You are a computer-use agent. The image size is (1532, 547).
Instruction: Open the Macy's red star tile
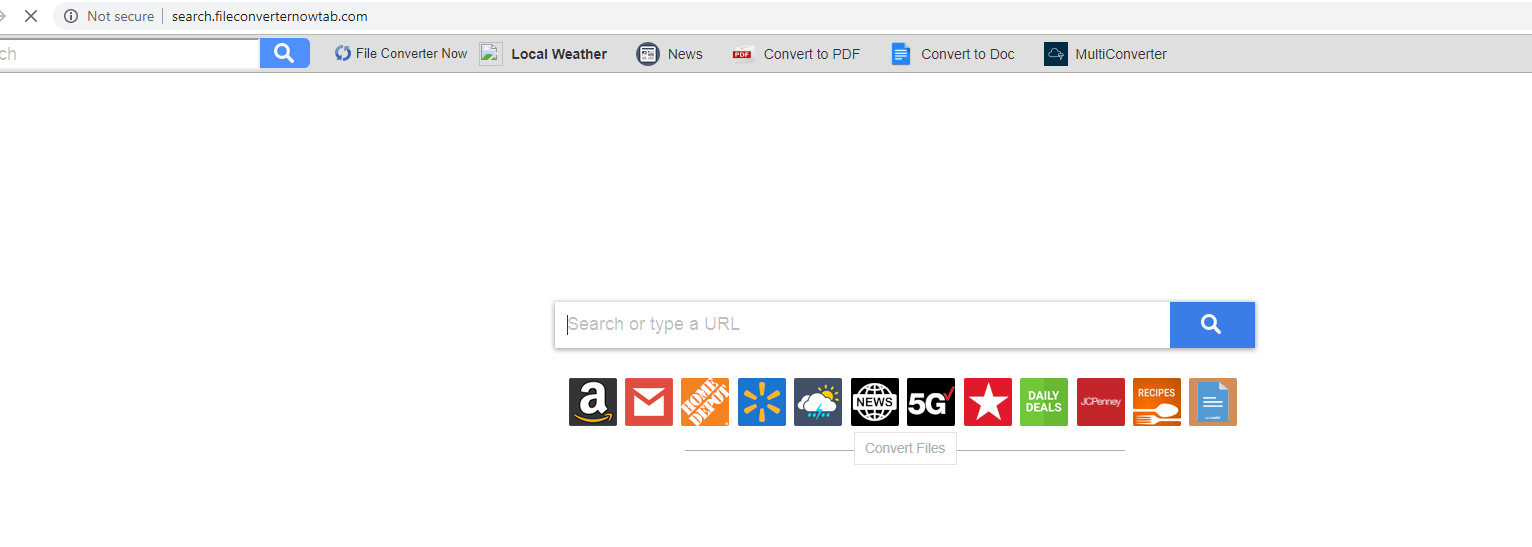988,402
